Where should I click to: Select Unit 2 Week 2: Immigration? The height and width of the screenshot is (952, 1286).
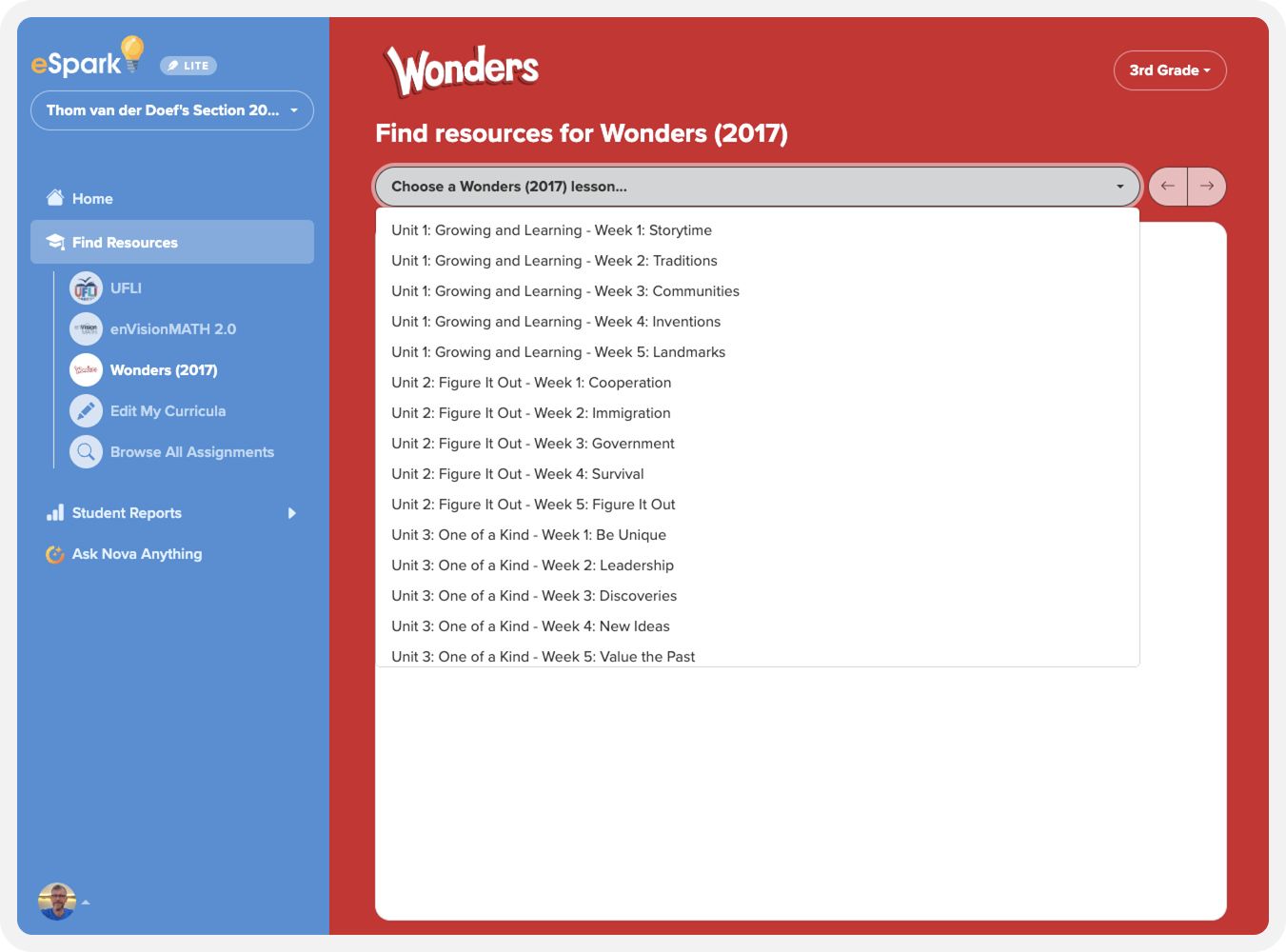click(x=758, y=413)
